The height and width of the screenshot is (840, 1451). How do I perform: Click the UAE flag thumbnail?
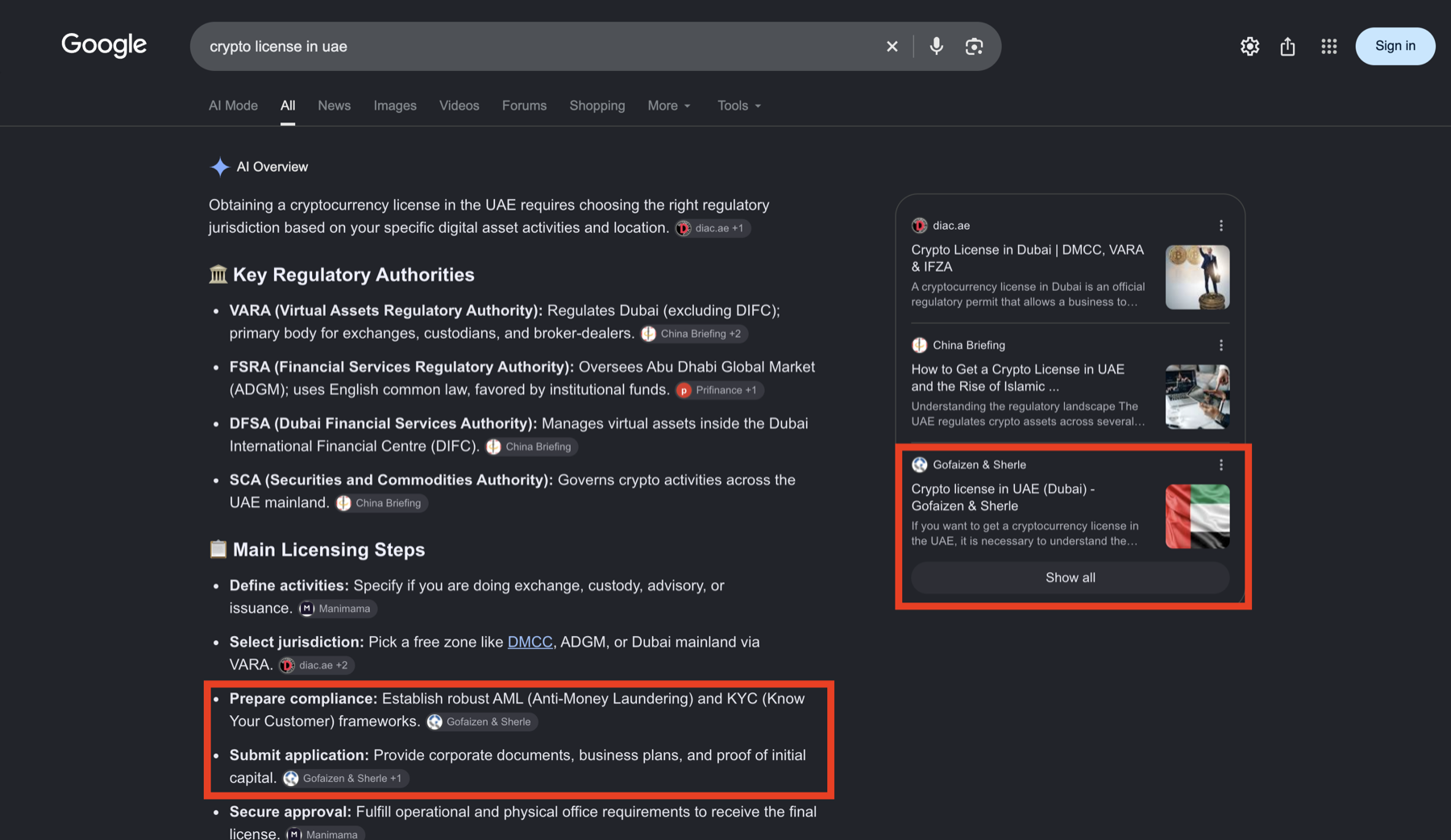pyautogui.click(x=1197, y=516)
